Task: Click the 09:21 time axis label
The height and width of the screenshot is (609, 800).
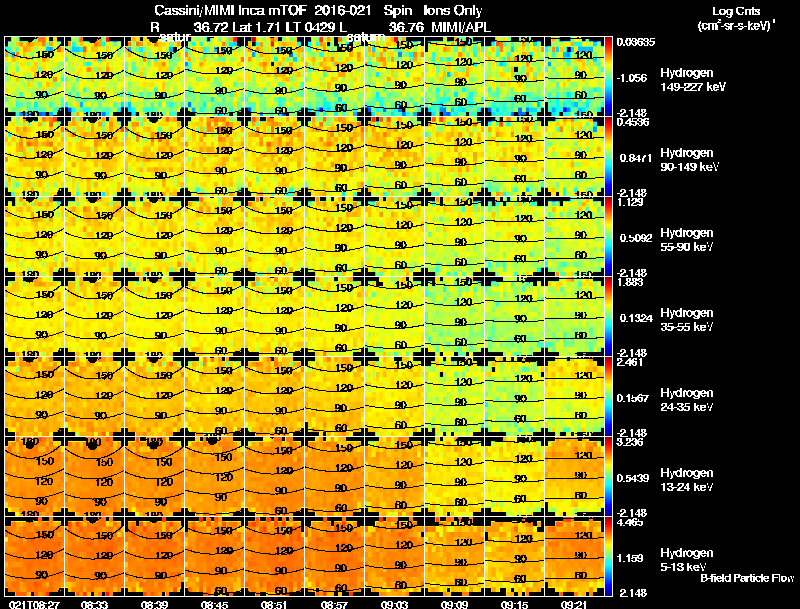Action: tap(574, 604)
